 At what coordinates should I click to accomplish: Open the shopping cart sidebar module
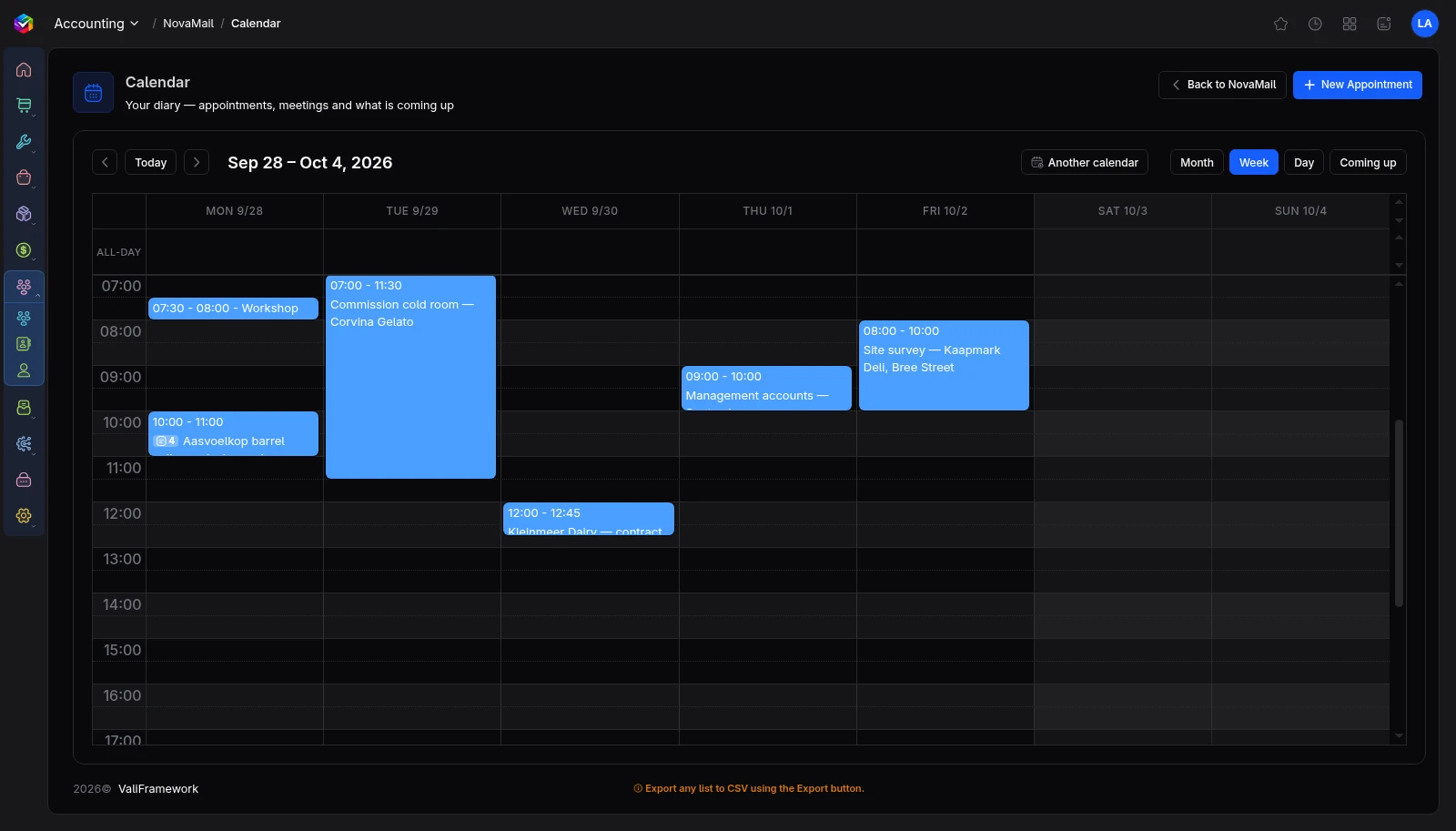point(24,106)
